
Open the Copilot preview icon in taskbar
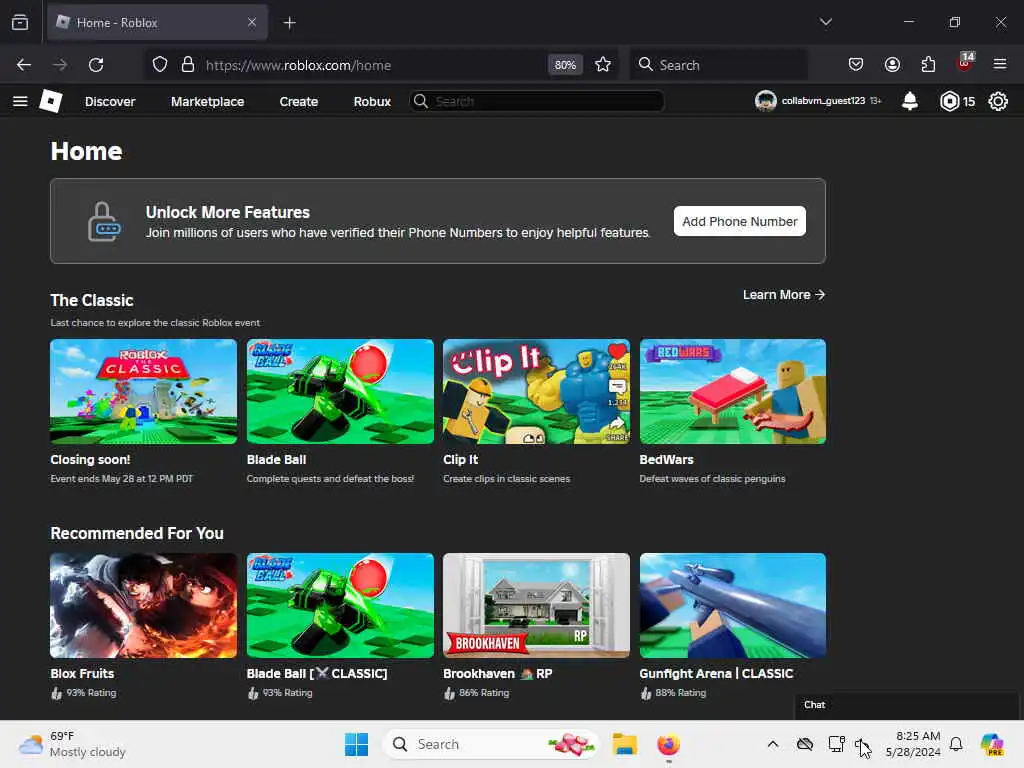click(x=992, y=744)
